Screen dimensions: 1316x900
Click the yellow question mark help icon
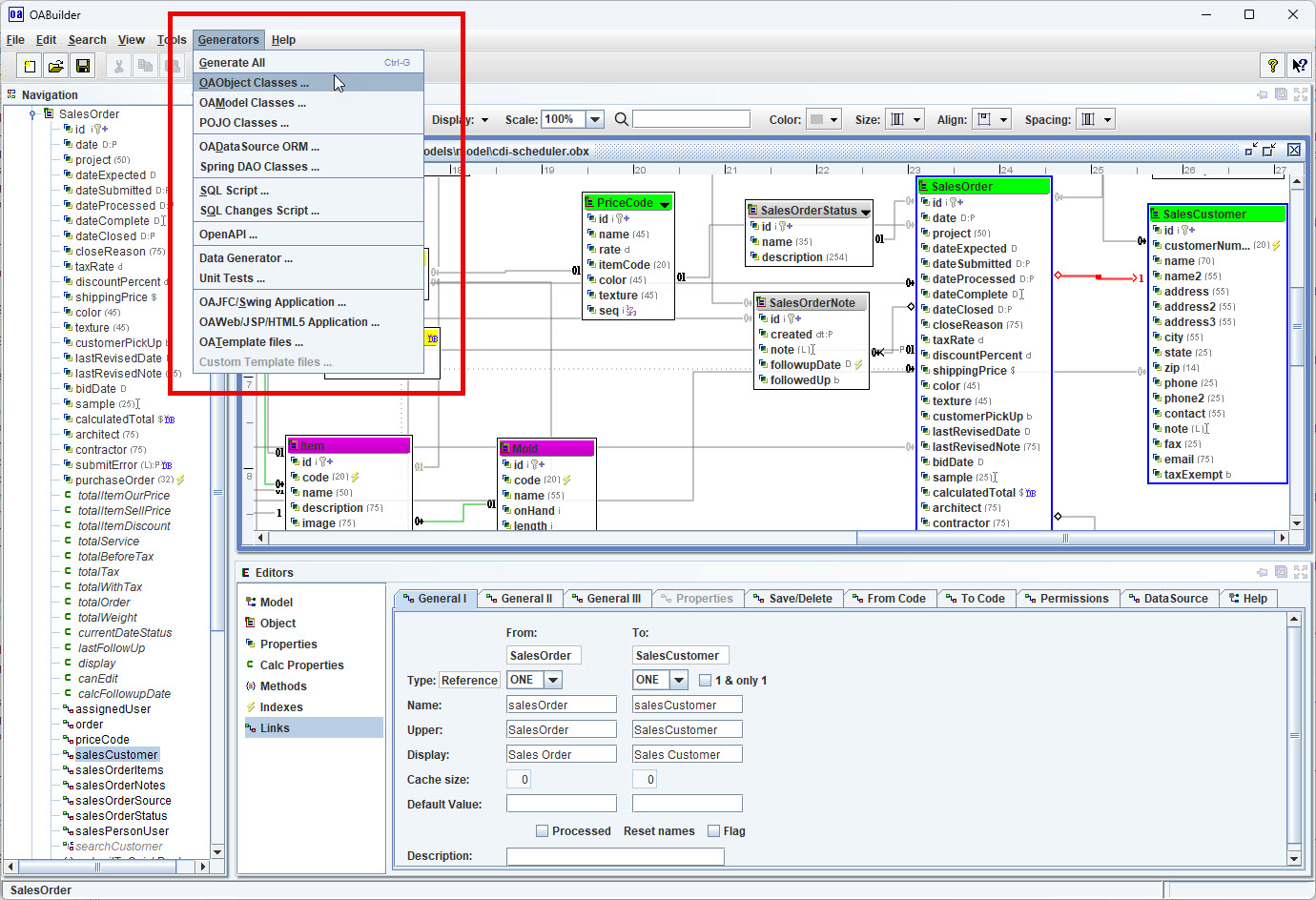coord(1272,65)
